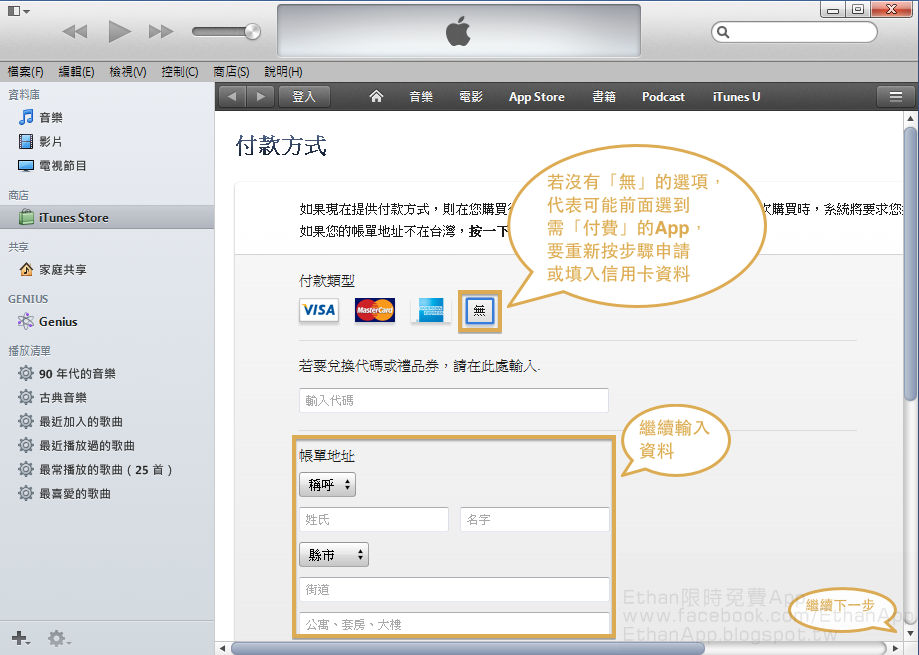Click the scroll up arrow
The image size is (919, 655).
click(910, 118)
